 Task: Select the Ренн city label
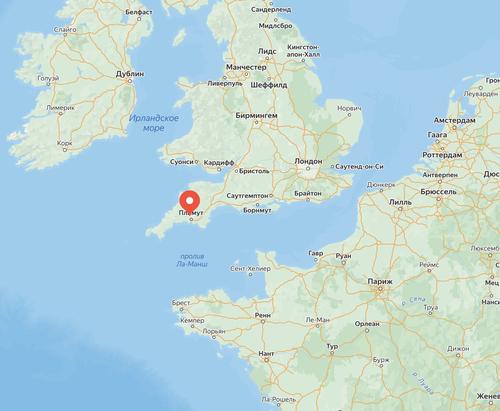[x=263, y=315]
